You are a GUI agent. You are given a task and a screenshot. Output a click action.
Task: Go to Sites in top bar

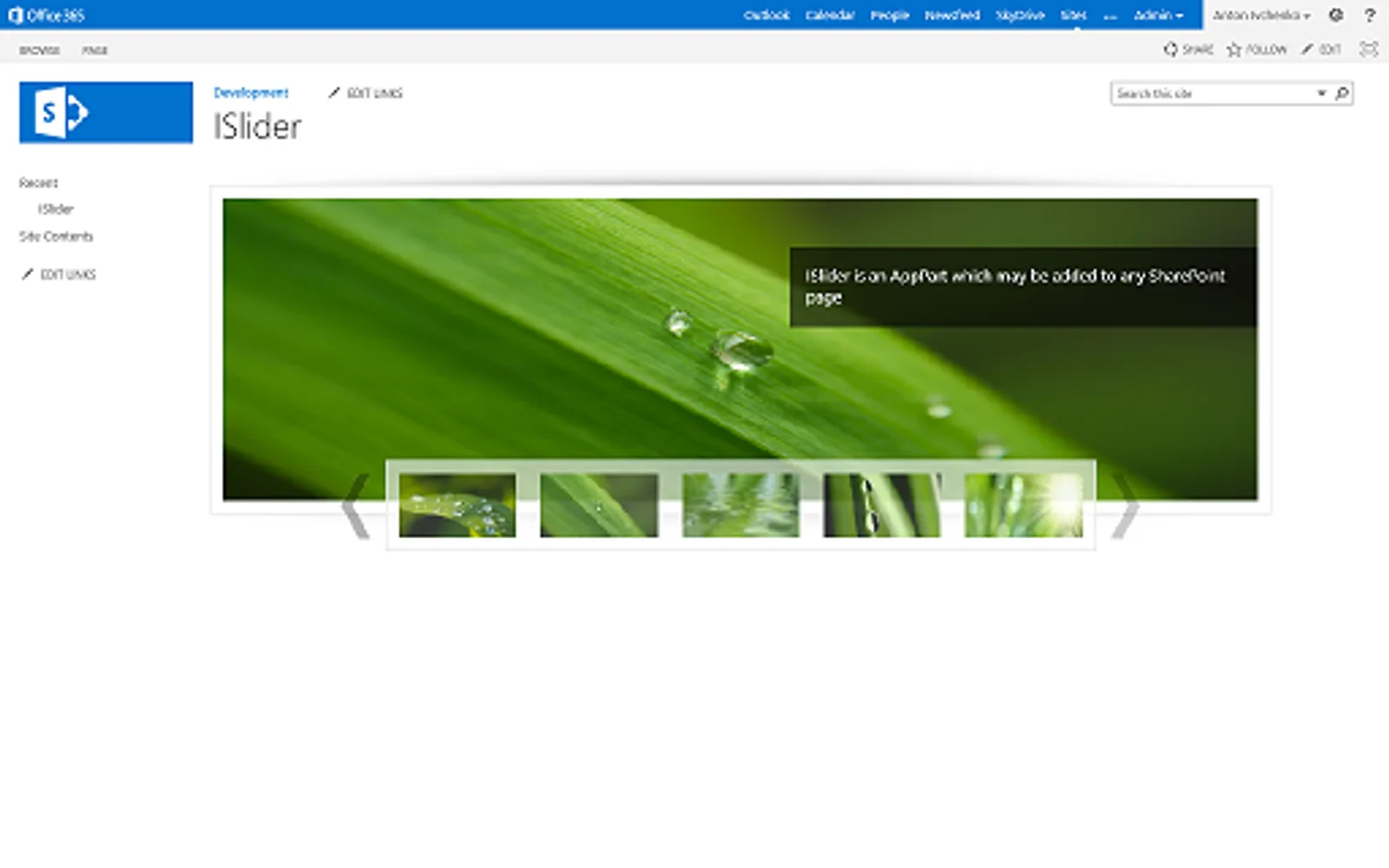coord(1073,15)
